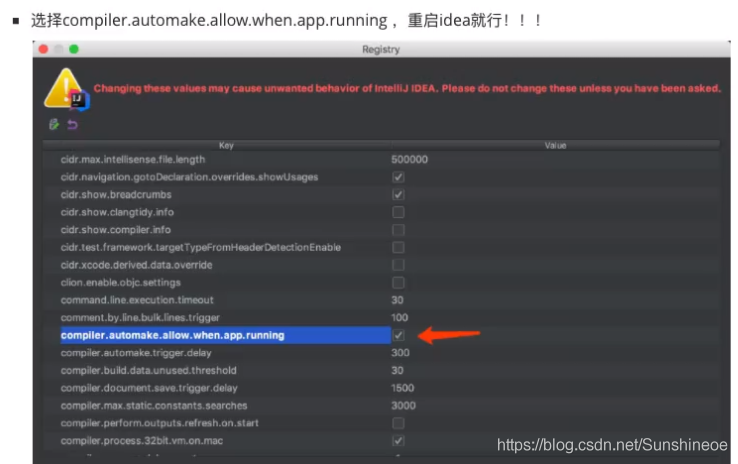Click the purple revert-to-default arrow icon

pyautogui.click(x=71, y=124)
